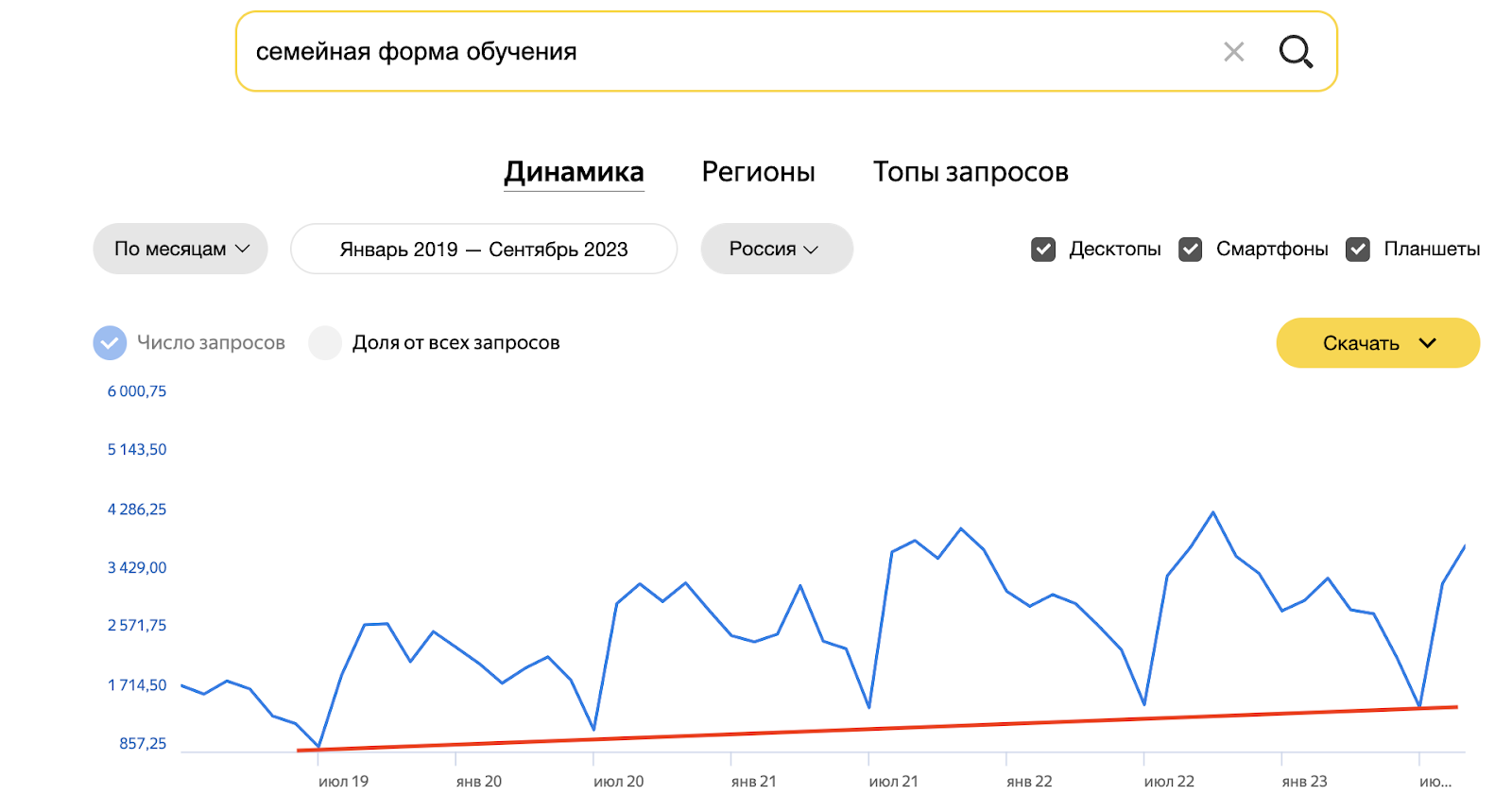Click the янв 23 axis label
This screenshot has height=812, width=1512.
point(1304,782)
